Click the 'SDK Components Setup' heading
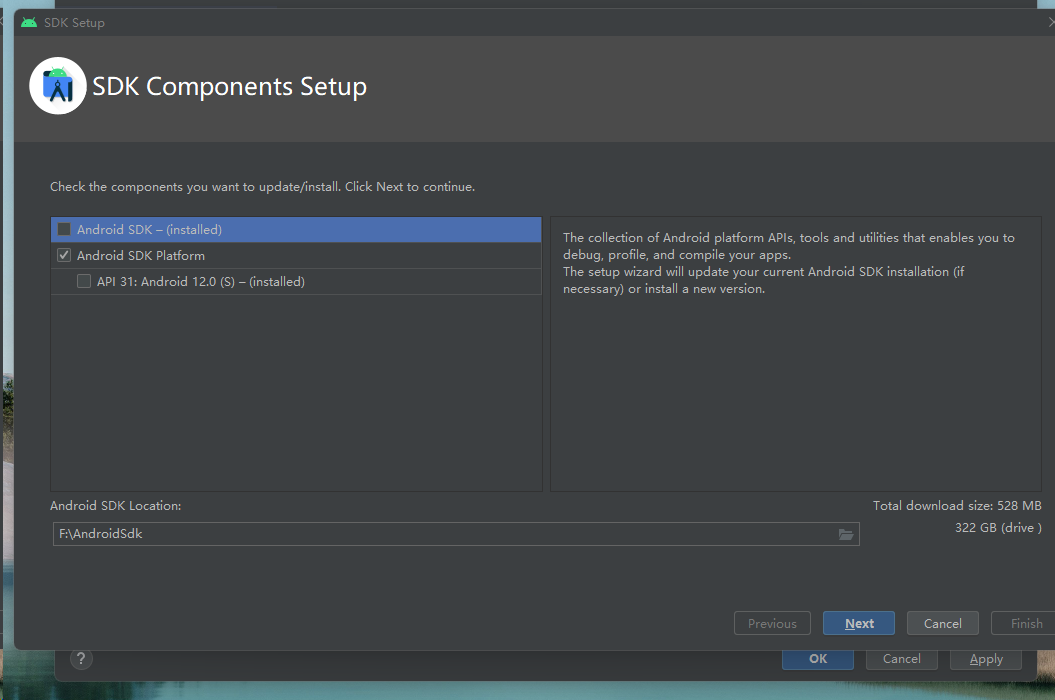The image size is (1055, 700). coord(229,86)
